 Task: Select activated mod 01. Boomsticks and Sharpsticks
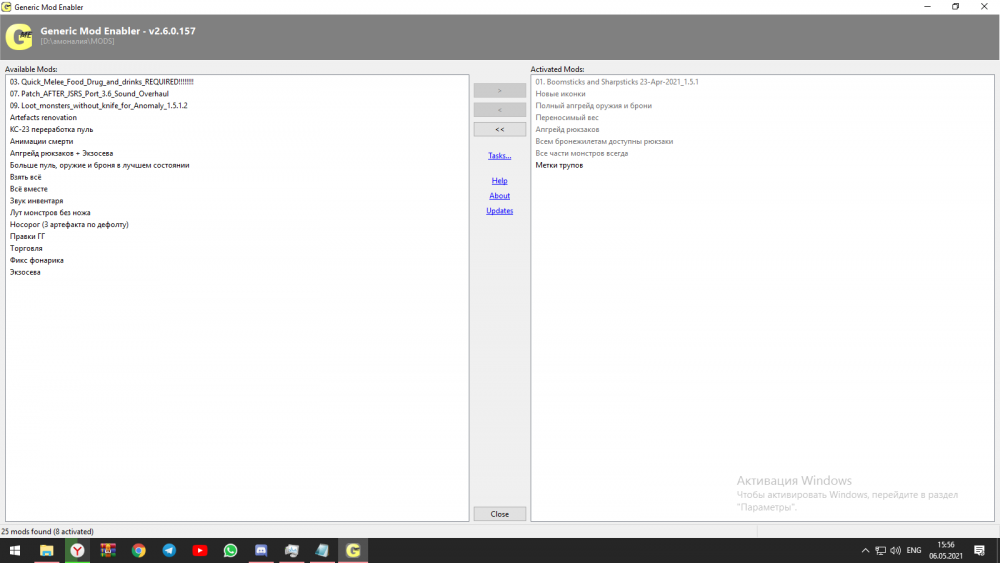(x=617, y=82)
